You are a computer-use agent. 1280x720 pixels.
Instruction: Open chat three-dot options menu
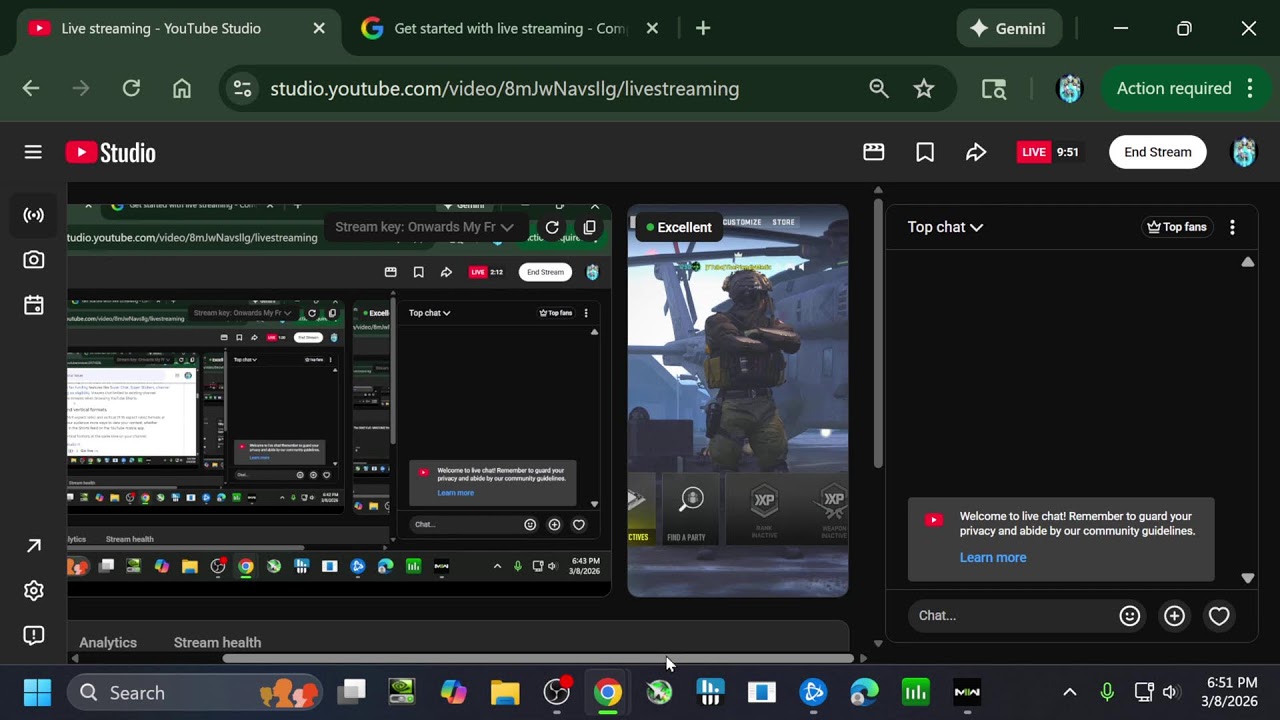tap(1232, 227)
